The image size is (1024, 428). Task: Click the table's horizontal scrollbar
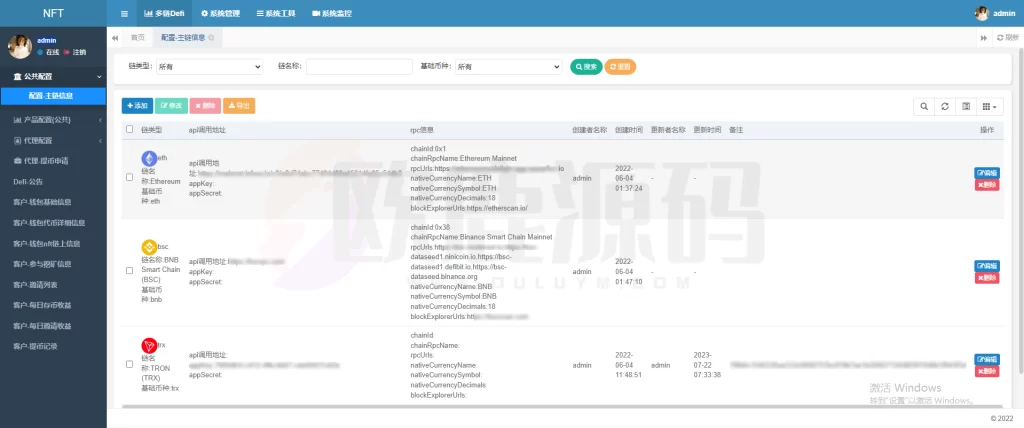point(562,406)
